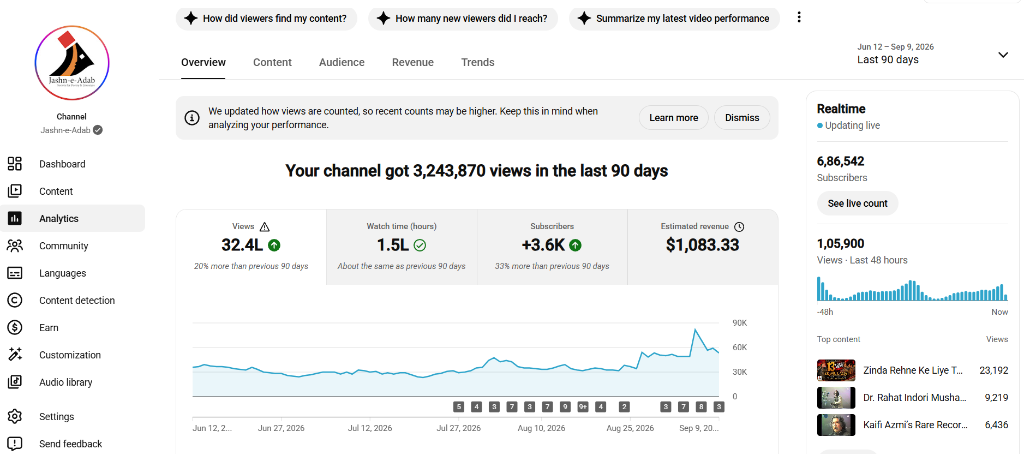Open the Settings gear icon
This screenshot has width=1024, height=454.
click(x=14, y=416)
